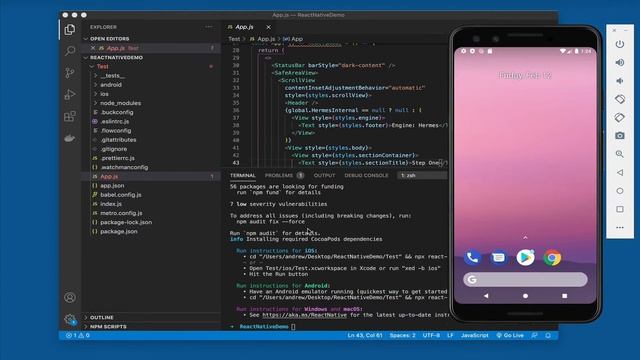Click emulator sidebar home circle
The width and height of the screenshot is (640, 360).
tap(620, 191)
